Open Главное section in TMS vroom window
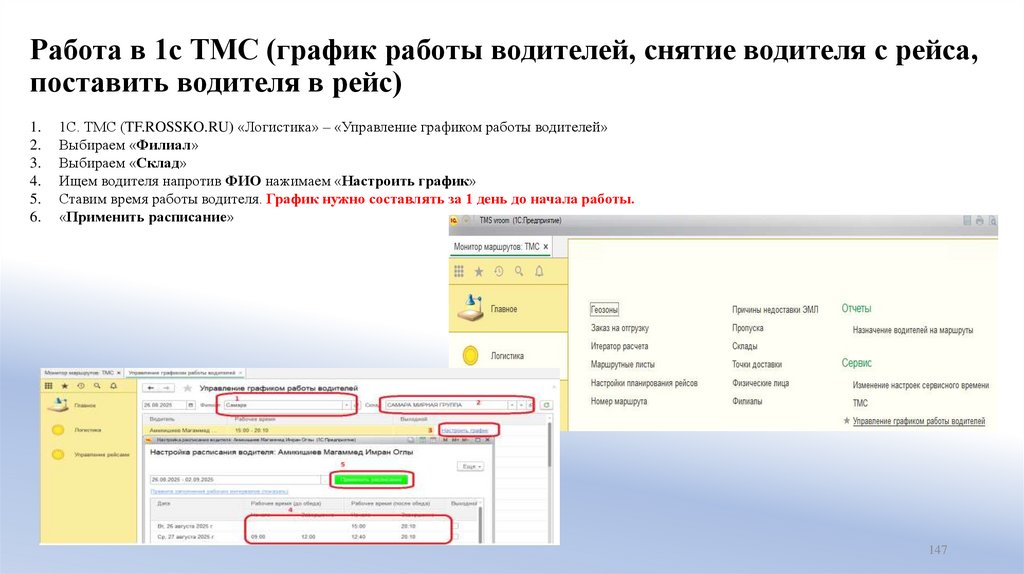The height and width of the screenshot is (574, 1024). pyautogui.click(x=508, y=309)
